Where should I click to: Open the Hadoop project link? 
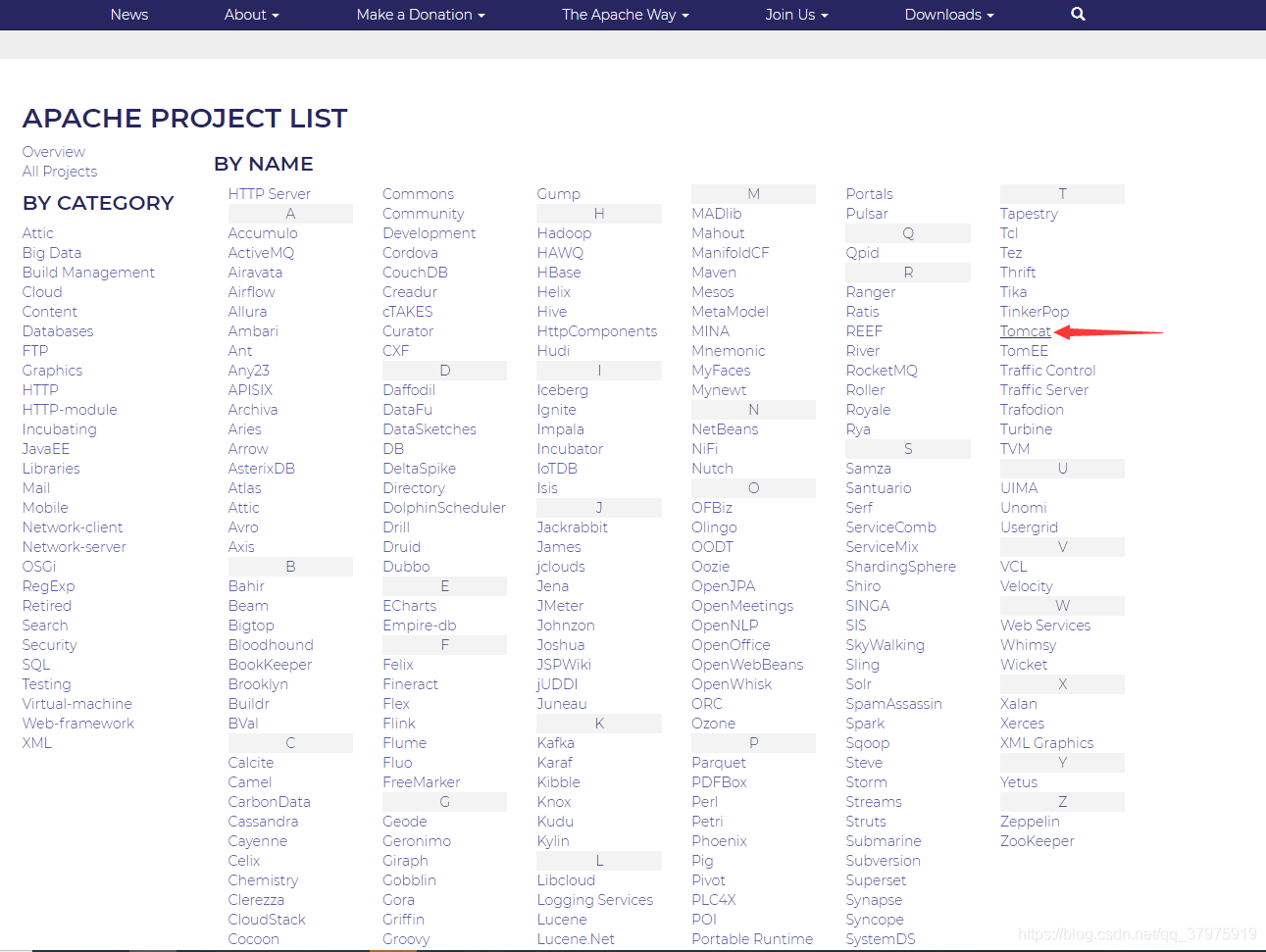(564, 233)
